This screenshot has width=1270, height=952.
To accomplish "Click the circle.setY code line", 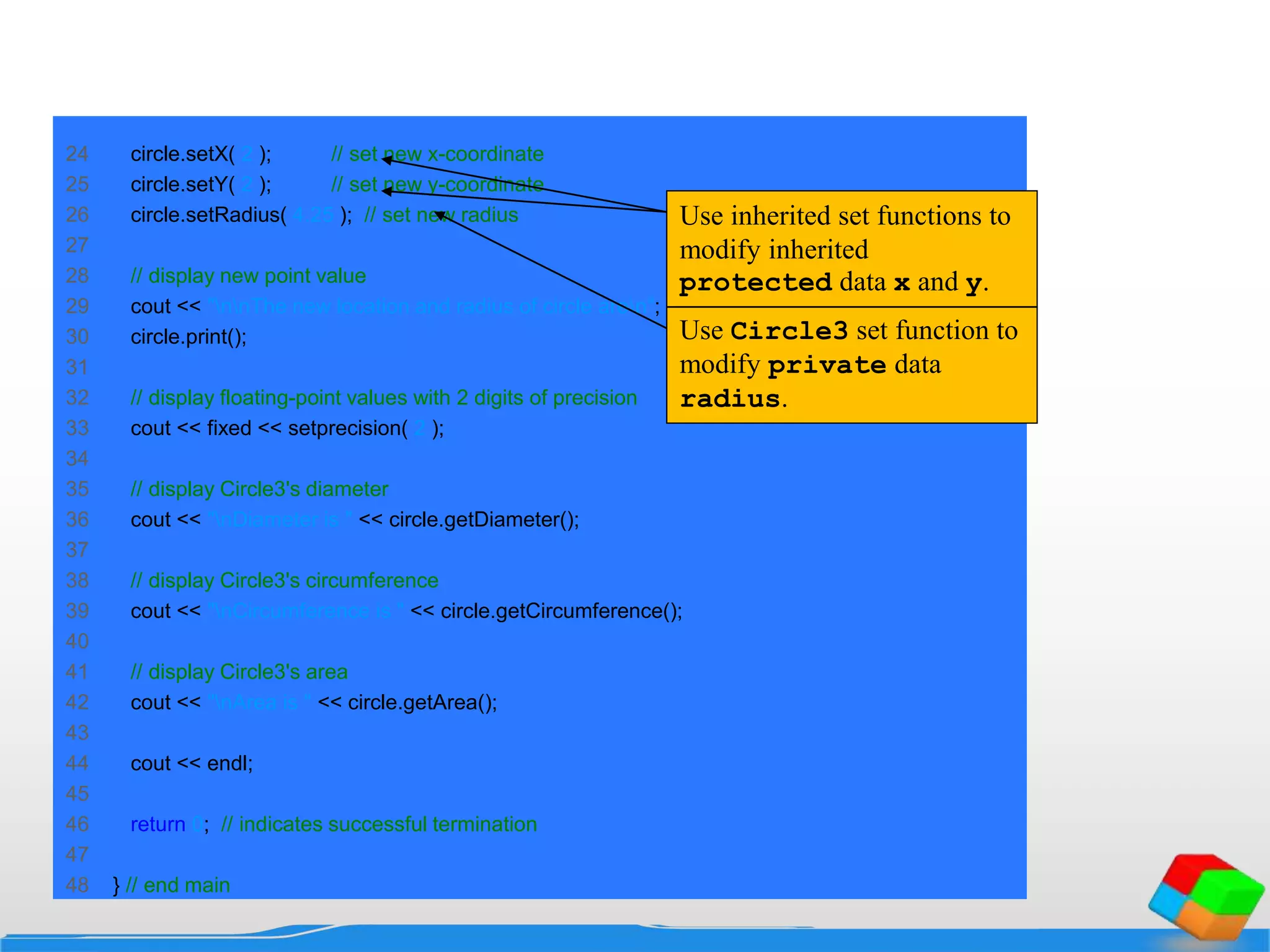I will tap(200, 184).
